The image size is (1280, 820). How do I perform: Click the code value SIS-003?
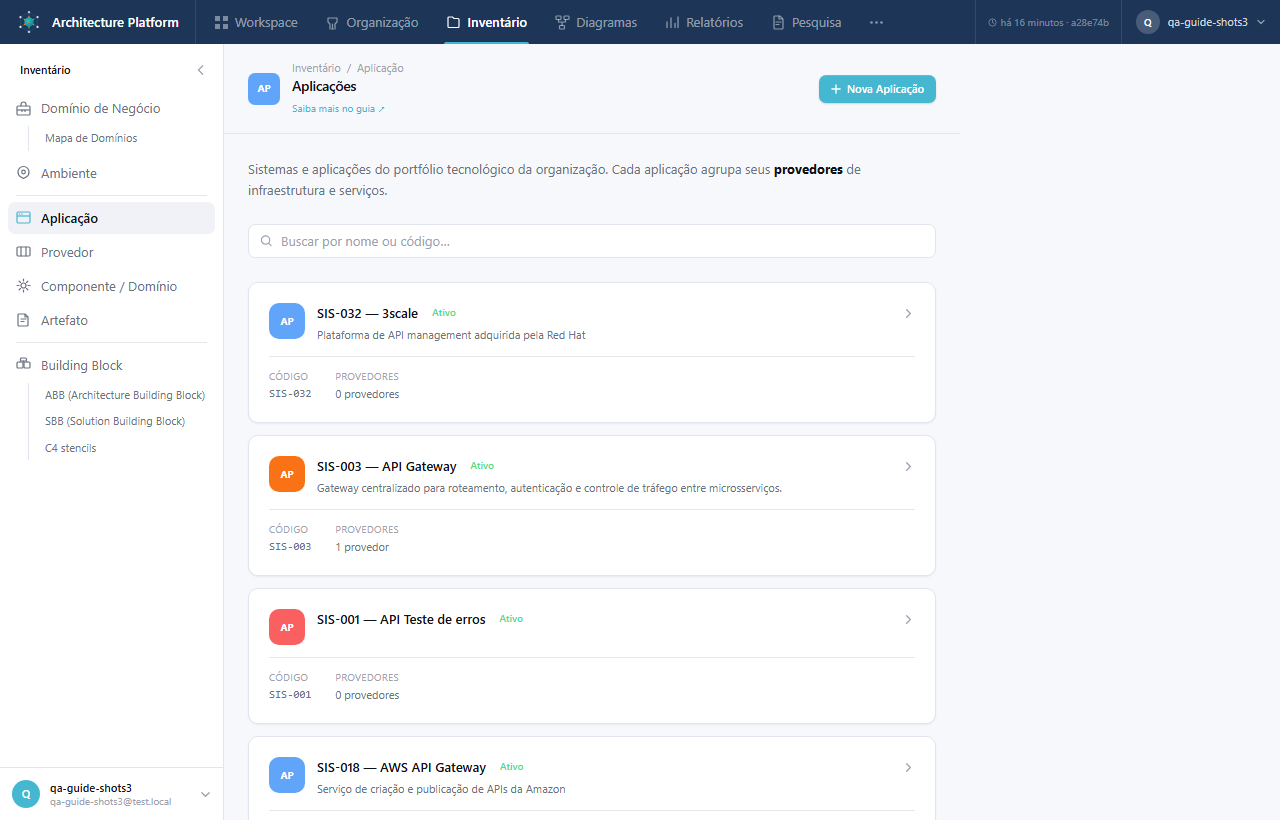[290, 547]
